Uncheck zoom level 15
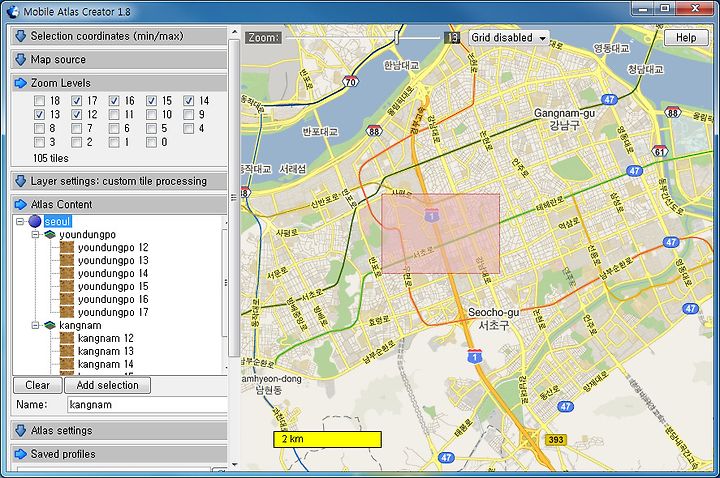This screenshot has height=478, width=720. point(151,101)
